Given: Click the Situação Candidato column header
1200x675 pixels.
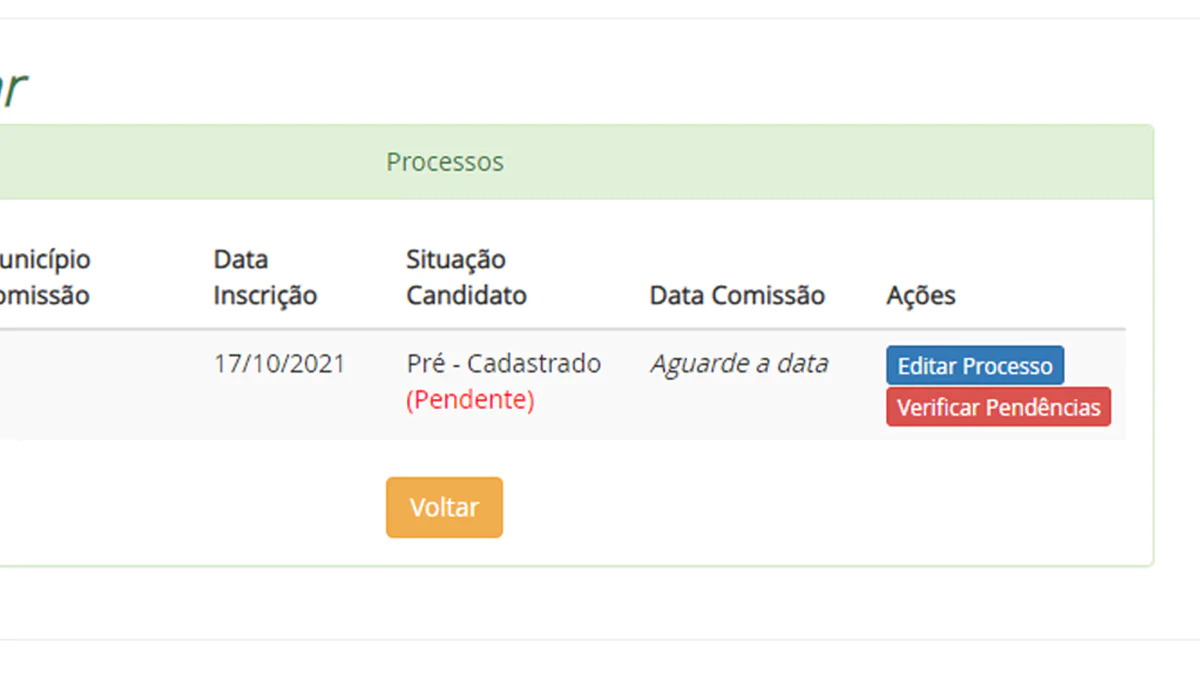Looking at the screenshot, I should (x=466, y=278).
